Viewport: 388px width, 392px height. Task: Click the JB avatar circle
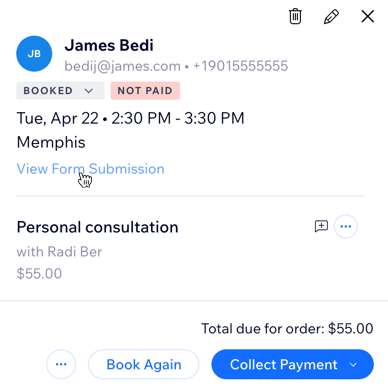(34, 54)
